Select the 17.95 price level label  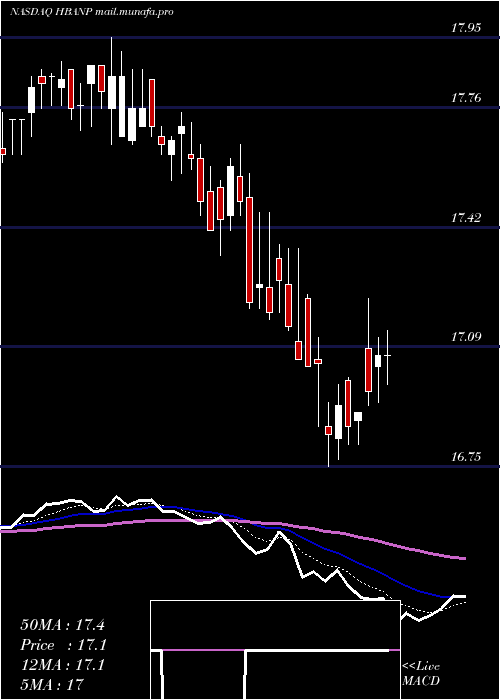point(466,29)
